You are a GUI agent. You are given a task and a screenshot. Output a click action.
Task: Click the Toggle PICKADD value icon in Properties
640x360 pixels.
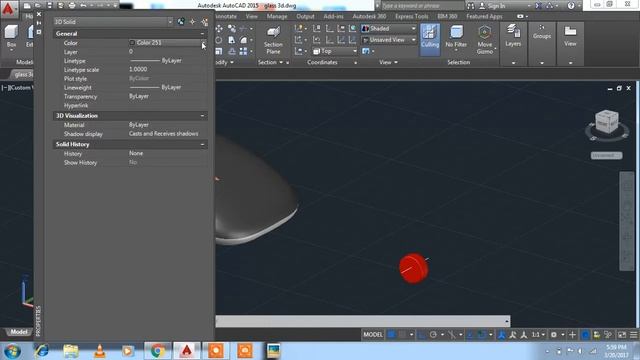point(181,22)
